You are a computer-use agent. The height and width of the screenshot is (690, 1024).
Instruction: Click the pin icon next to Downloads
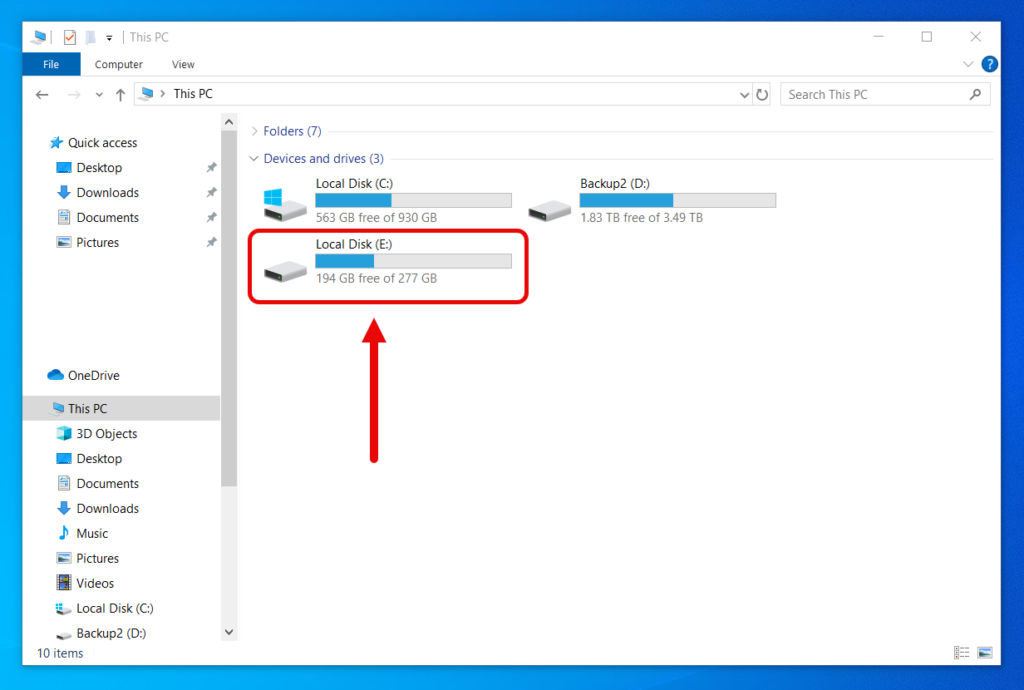(211, 193)
